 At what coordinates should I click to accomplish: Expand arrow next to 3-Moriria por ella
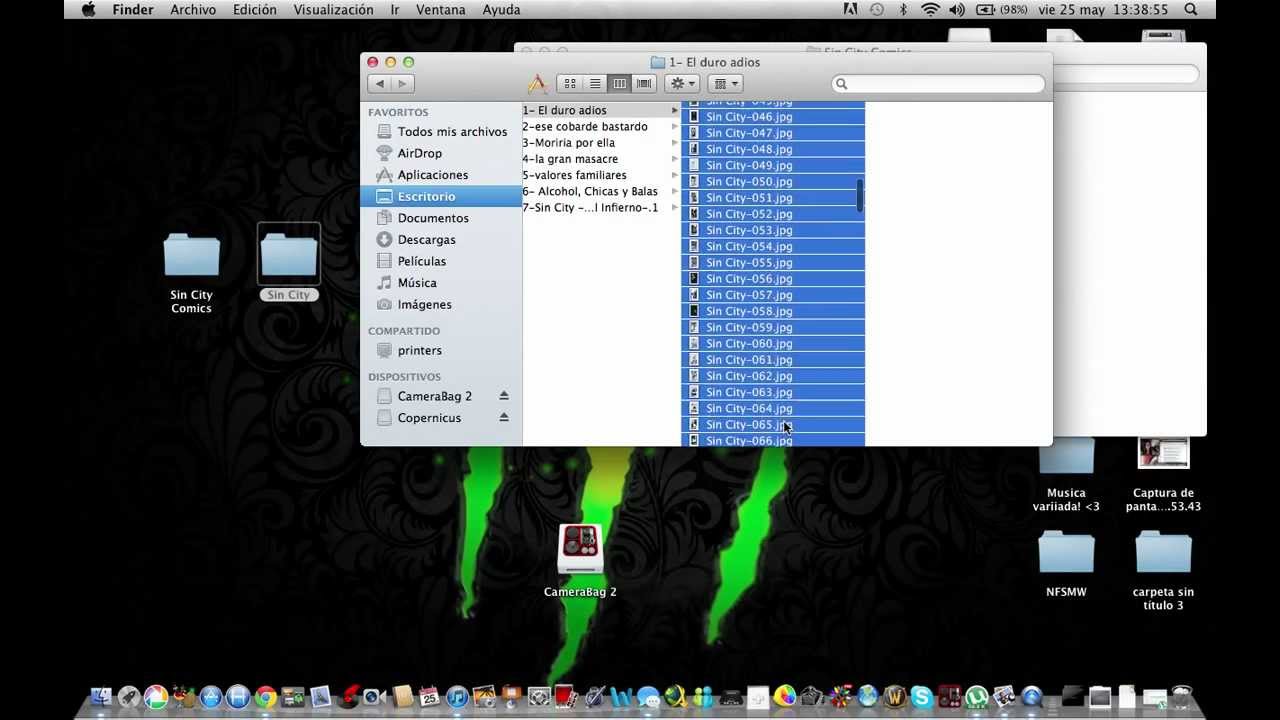[675, 143]
